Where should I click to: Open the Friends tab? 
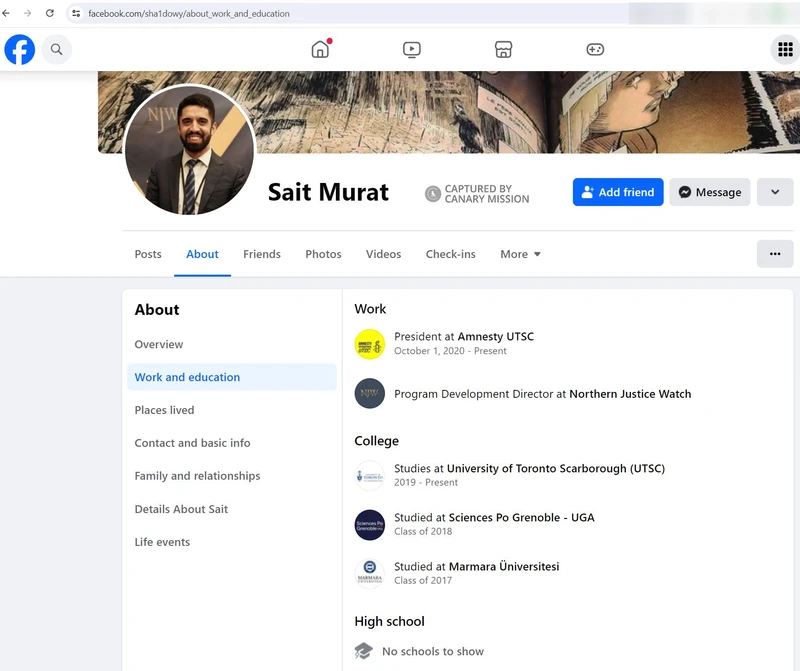click(x=262, y=254)
